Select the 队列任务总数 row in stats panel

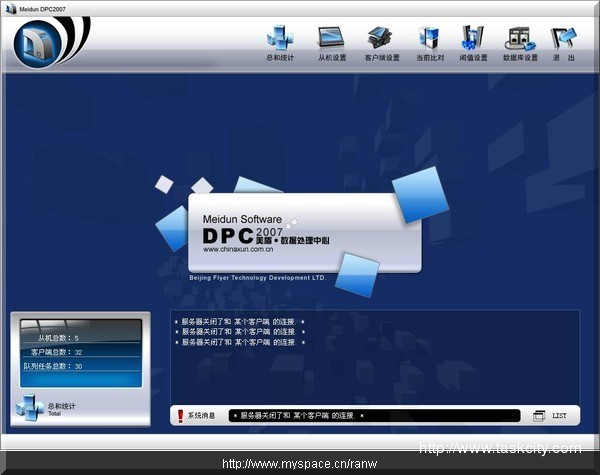80,366
